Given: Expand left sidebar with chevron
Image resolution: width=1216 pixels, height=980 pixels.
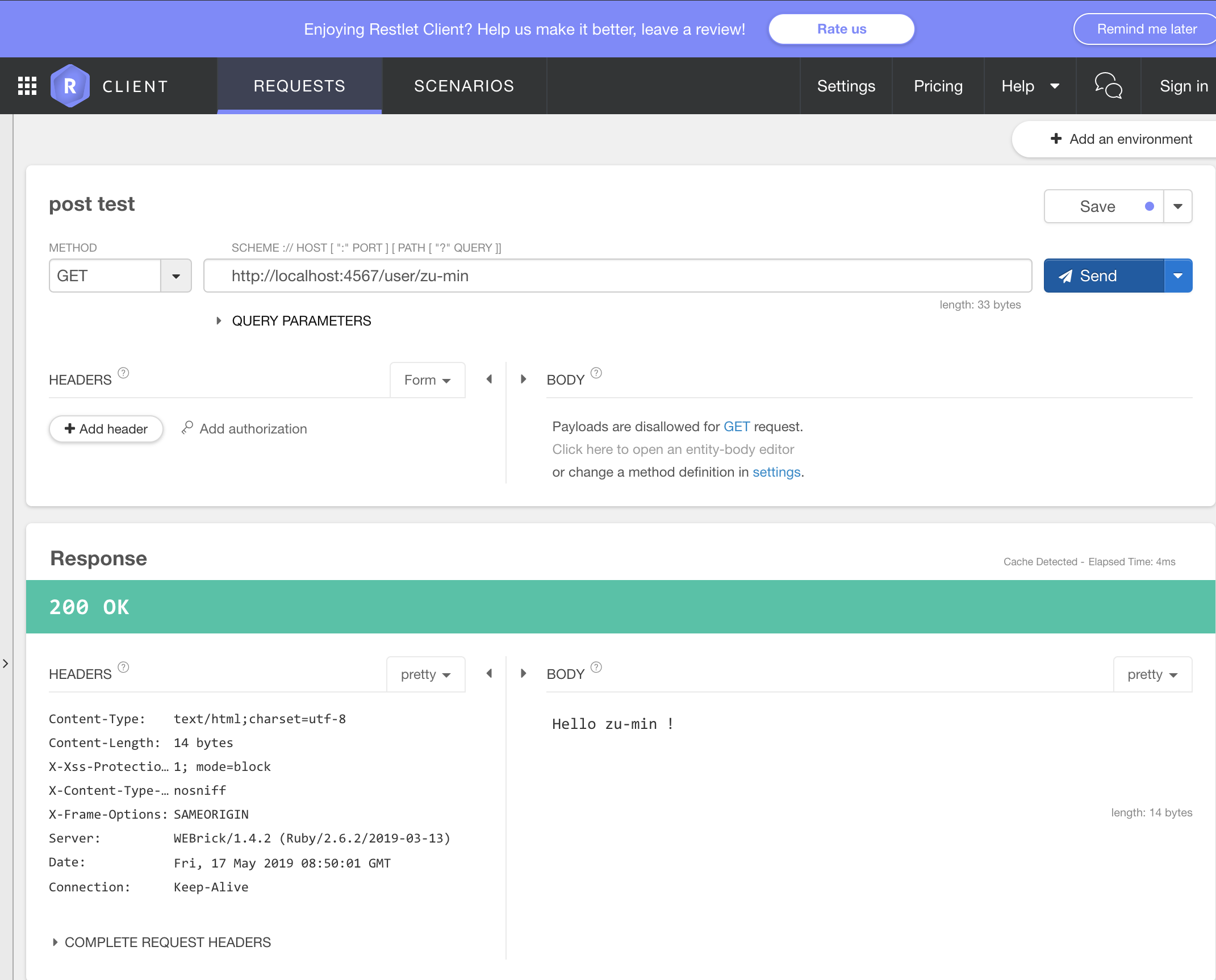Looking at the screenshot, I should 6,664.
